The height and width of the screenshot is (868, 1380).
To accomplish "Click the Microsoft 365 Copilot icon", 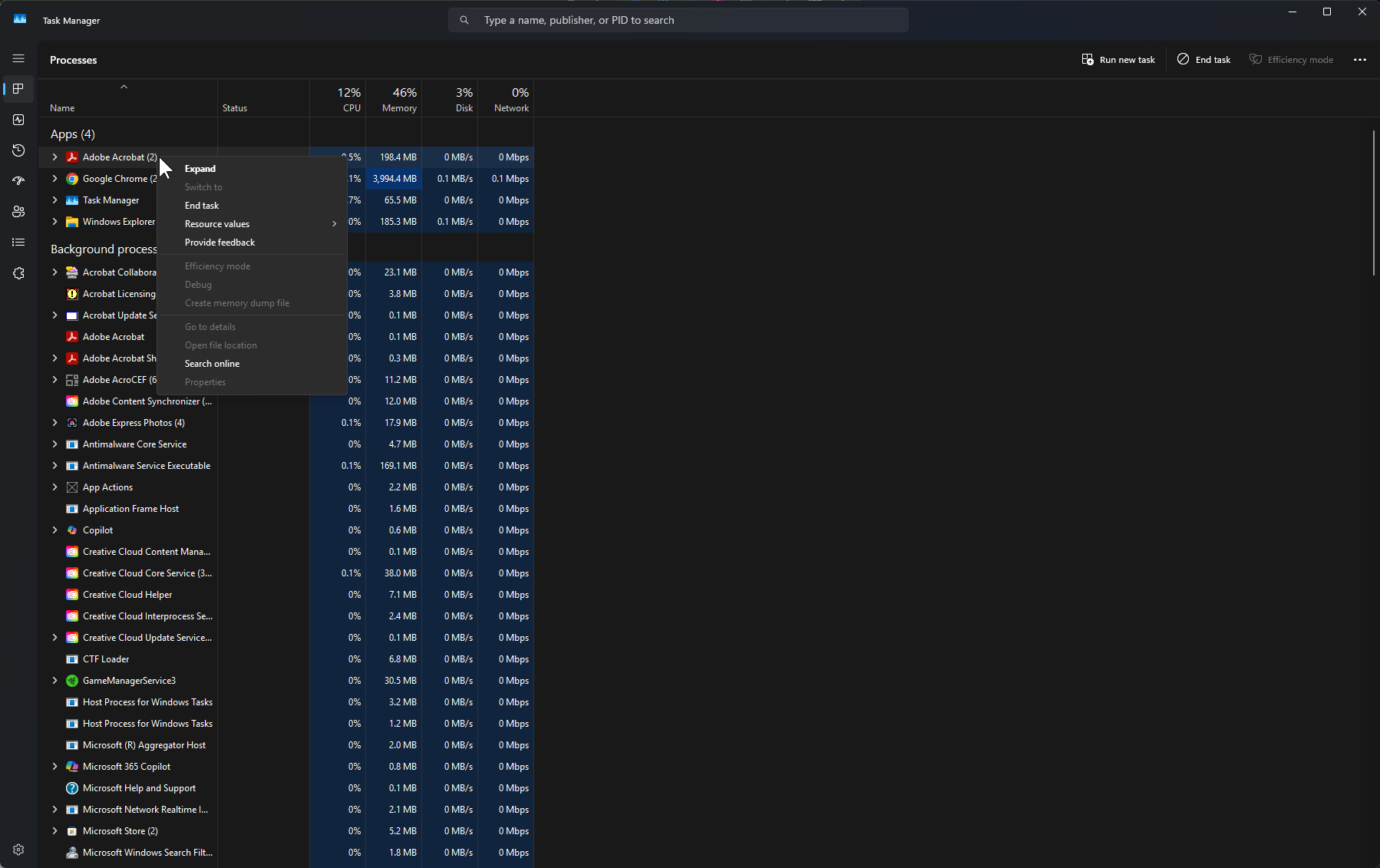I will (72, 767).
